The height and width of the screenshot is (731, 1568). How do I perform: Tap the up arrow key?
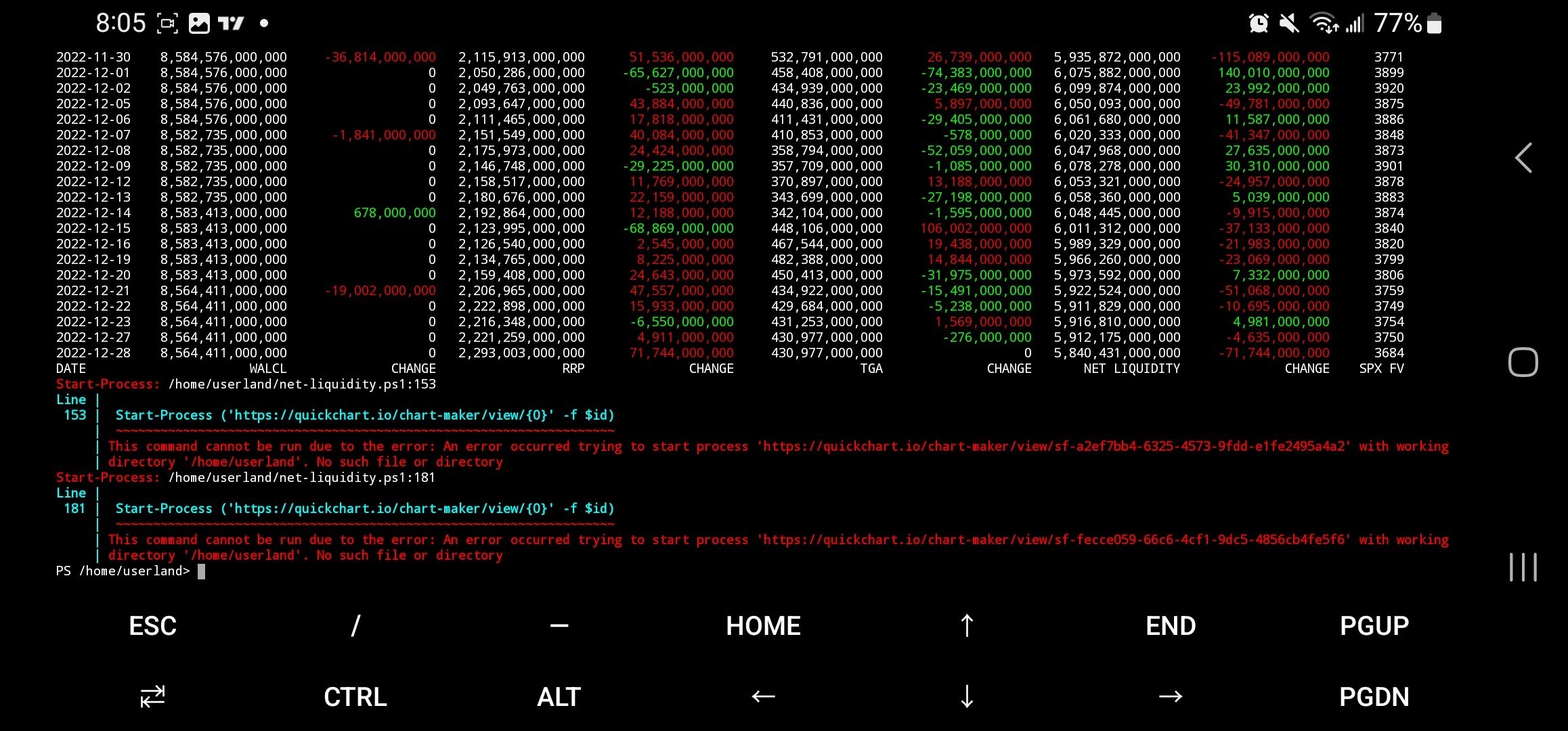tap(967, 626)
